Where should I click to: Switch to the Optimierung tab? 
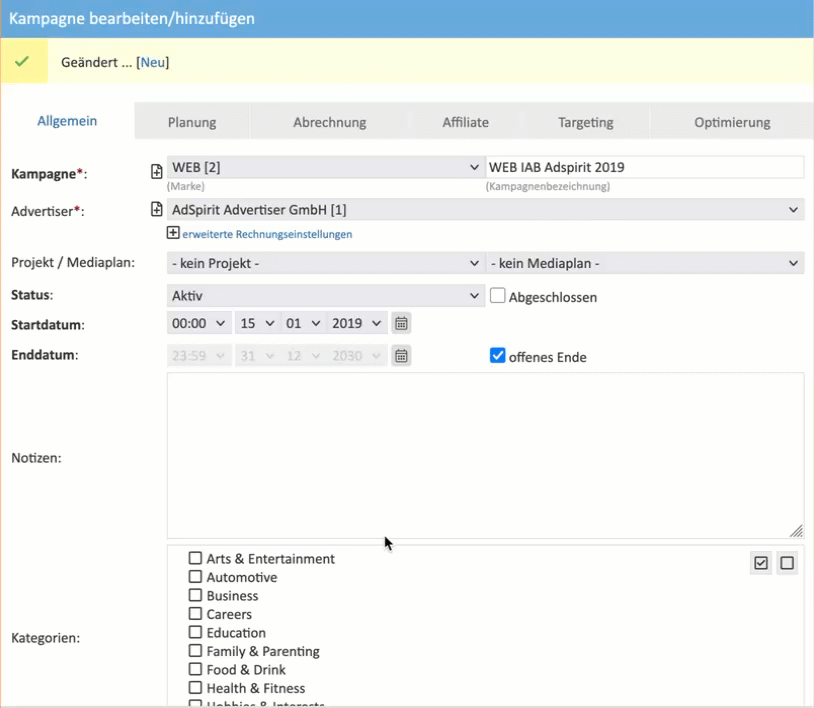(732, 122)
